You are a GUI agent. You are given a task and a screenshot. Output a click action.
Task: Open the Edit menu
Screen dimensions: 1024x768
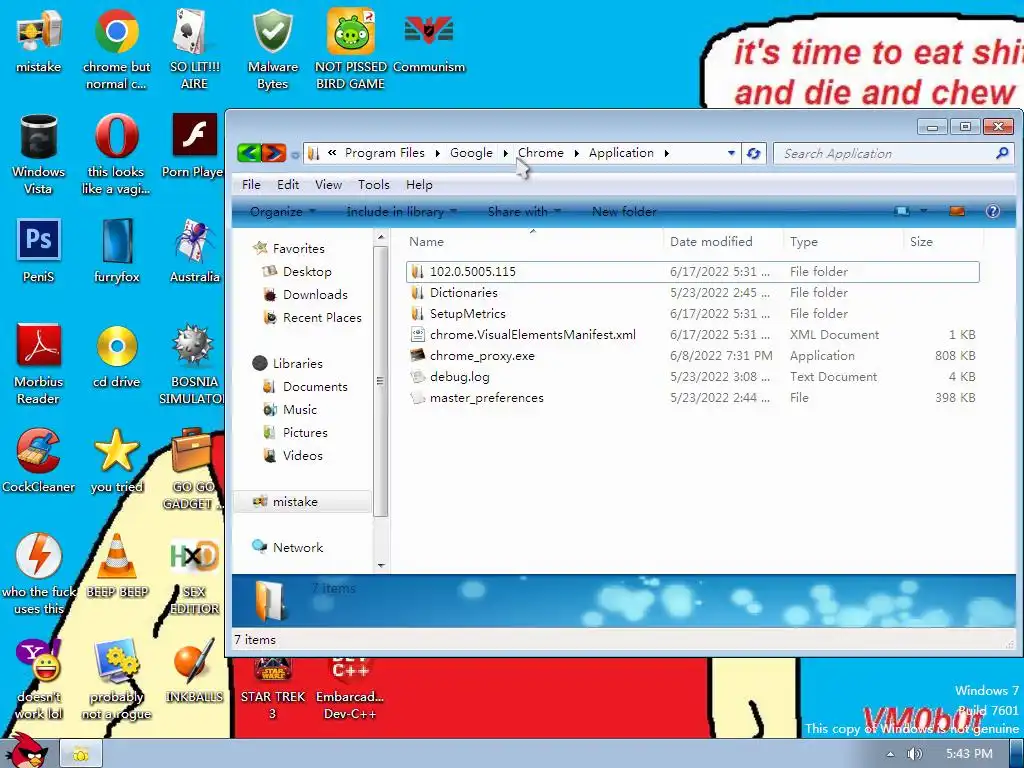tap(287, 185)
